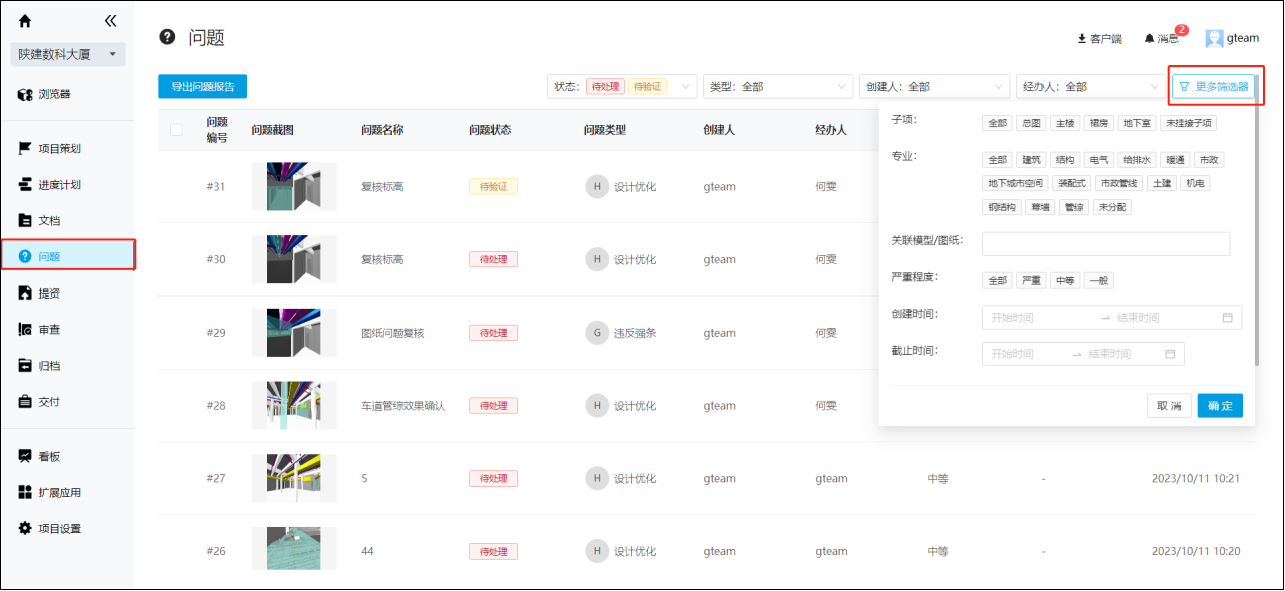Select 严重 severity filter tag
Screen dimensions: 1285x591
coord(1029,281)
